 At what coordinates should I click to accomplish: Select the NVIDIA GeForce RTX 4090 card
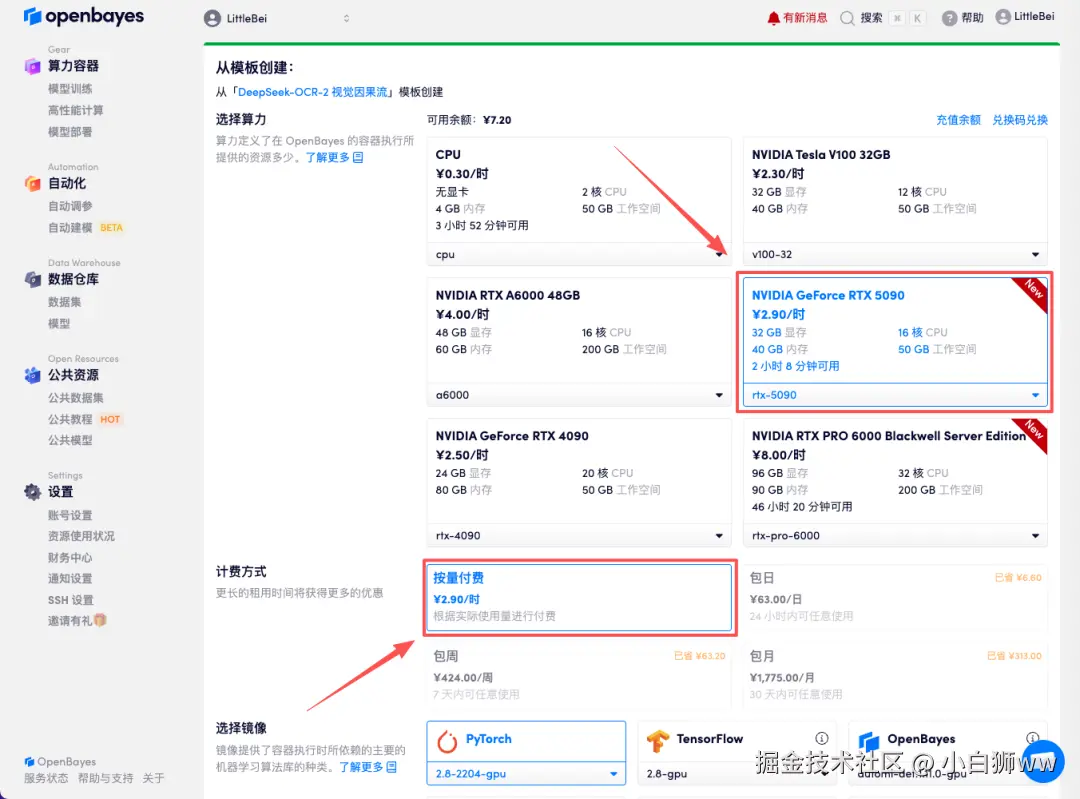point(579,483)
